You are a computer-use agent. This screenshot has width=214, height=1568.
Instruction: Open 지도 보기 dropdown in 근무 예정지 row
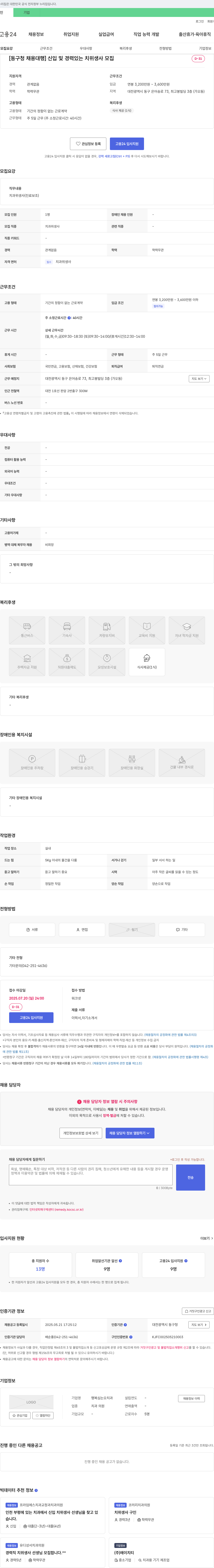(x=200, y=379)
